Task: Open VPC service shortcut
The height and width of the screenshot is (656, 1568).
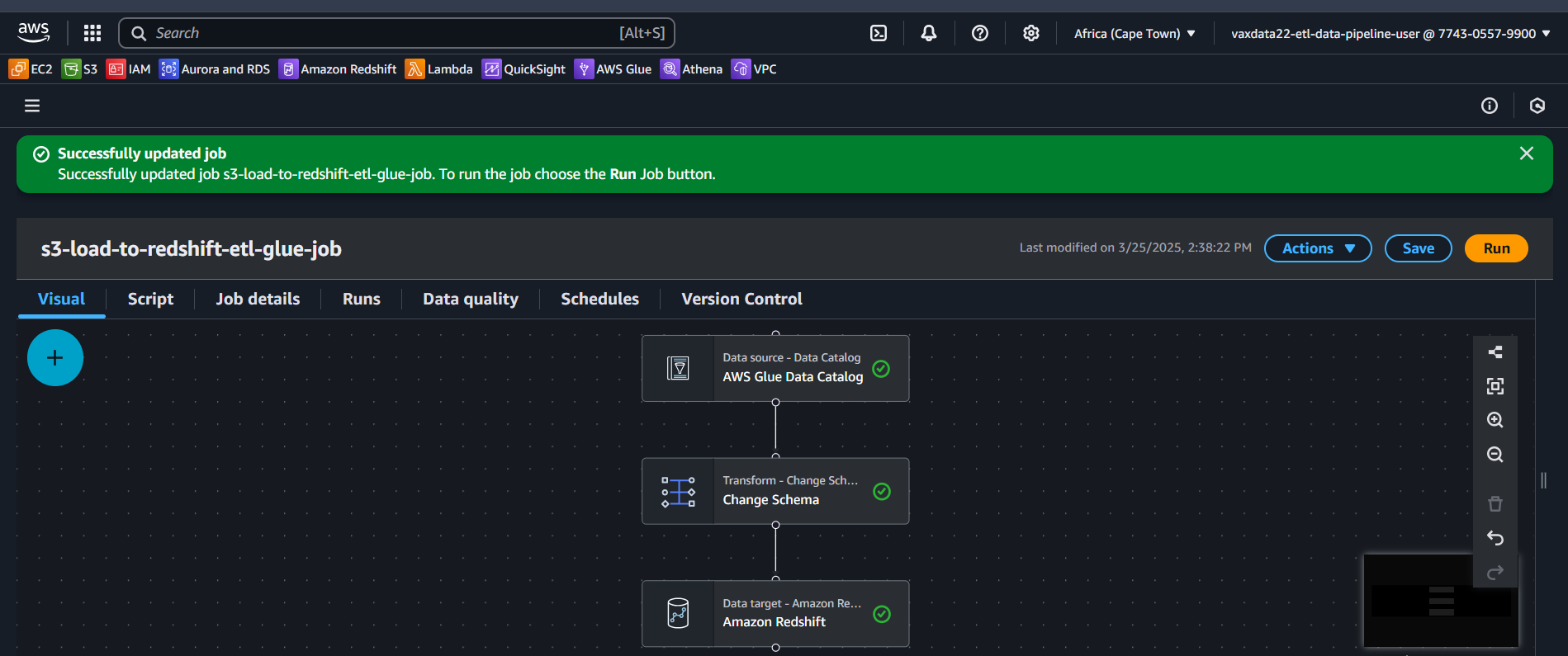Action: point(755,69)
